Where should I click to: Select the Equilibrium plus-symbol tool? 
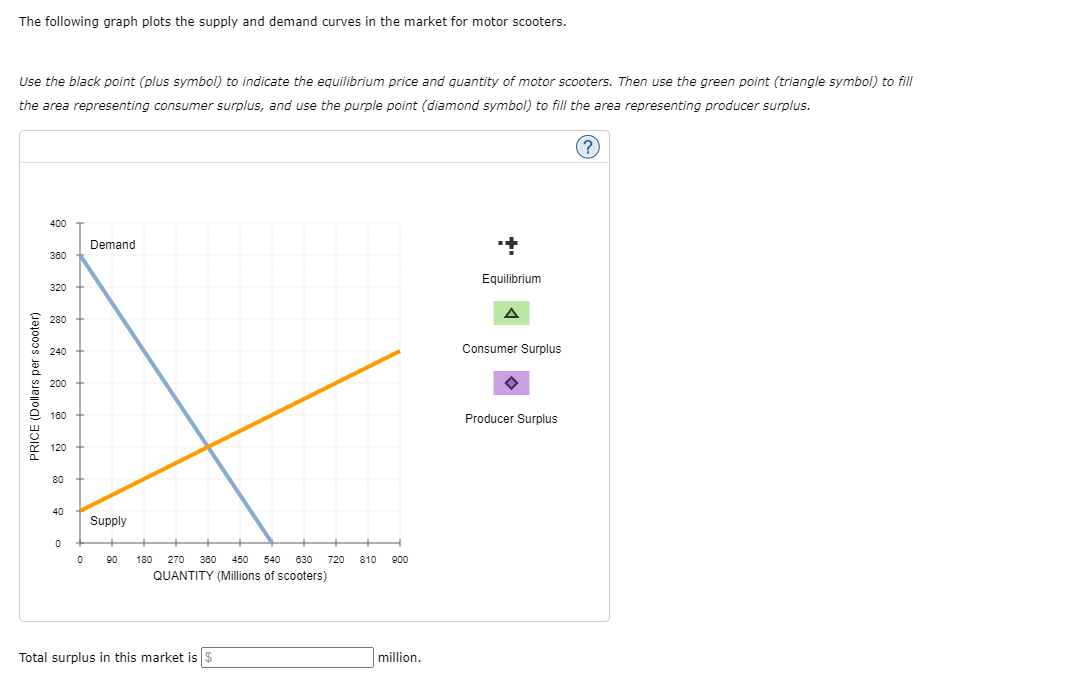pos(511,244)
